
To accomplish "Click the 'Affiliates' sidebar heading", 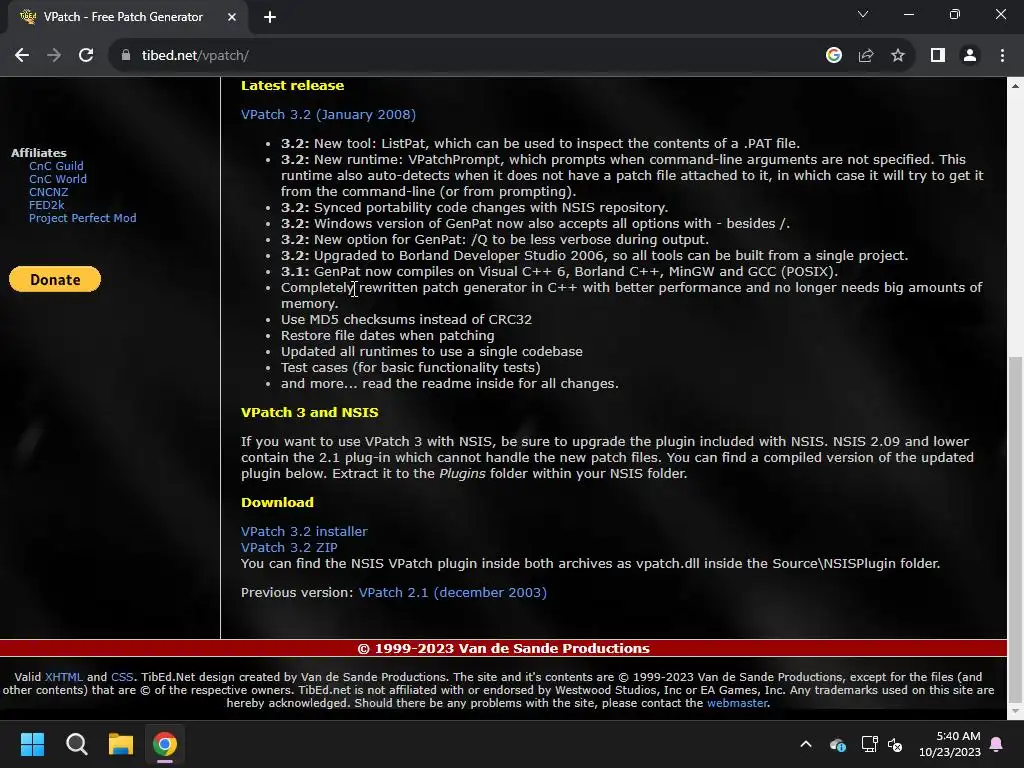I will click(x=39, y=153).
